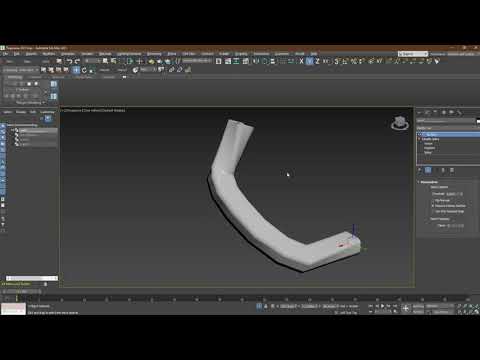The width and height of the screenshot is (480, 360).
Task: Toggle the Remove Interior Patches checkbox
Action: (433, 206)
